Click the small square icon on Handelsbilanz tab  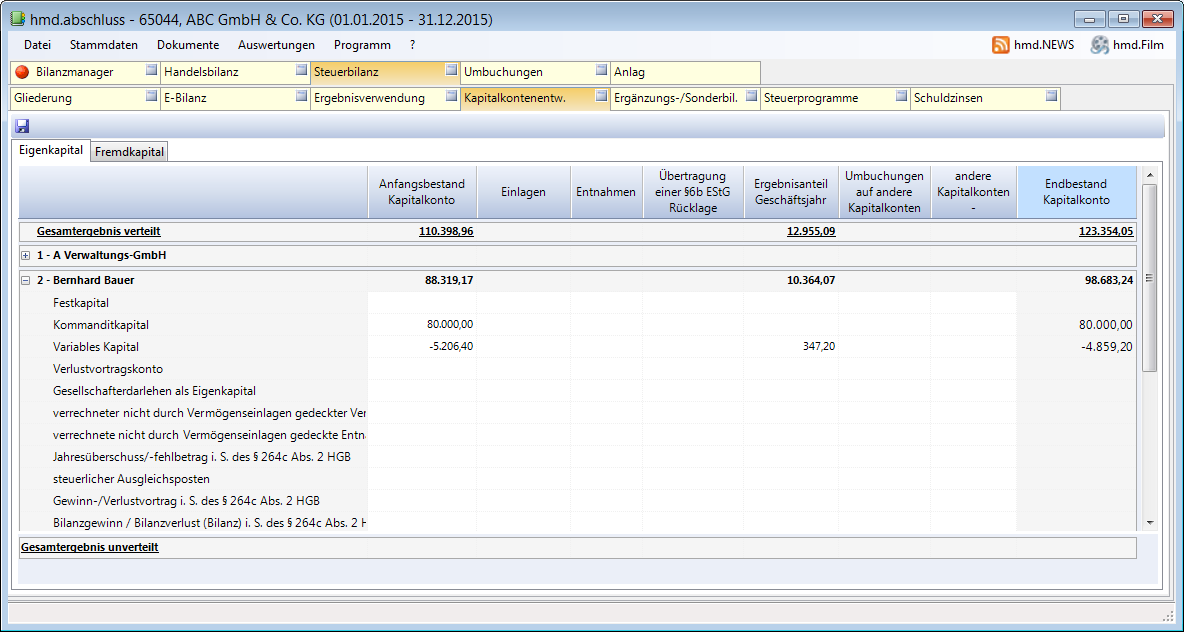tap(301, 71)
